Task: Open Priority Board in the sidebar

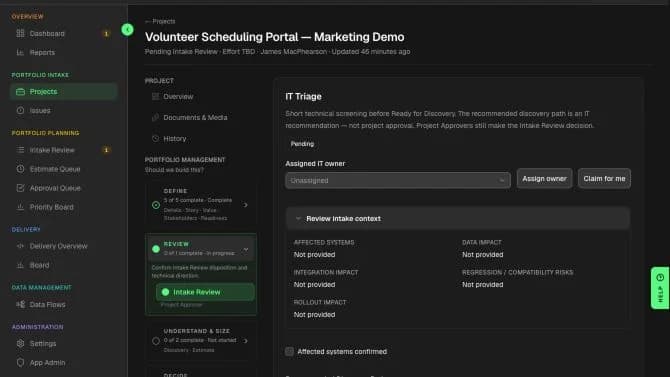Action: (x=63, y=207)
